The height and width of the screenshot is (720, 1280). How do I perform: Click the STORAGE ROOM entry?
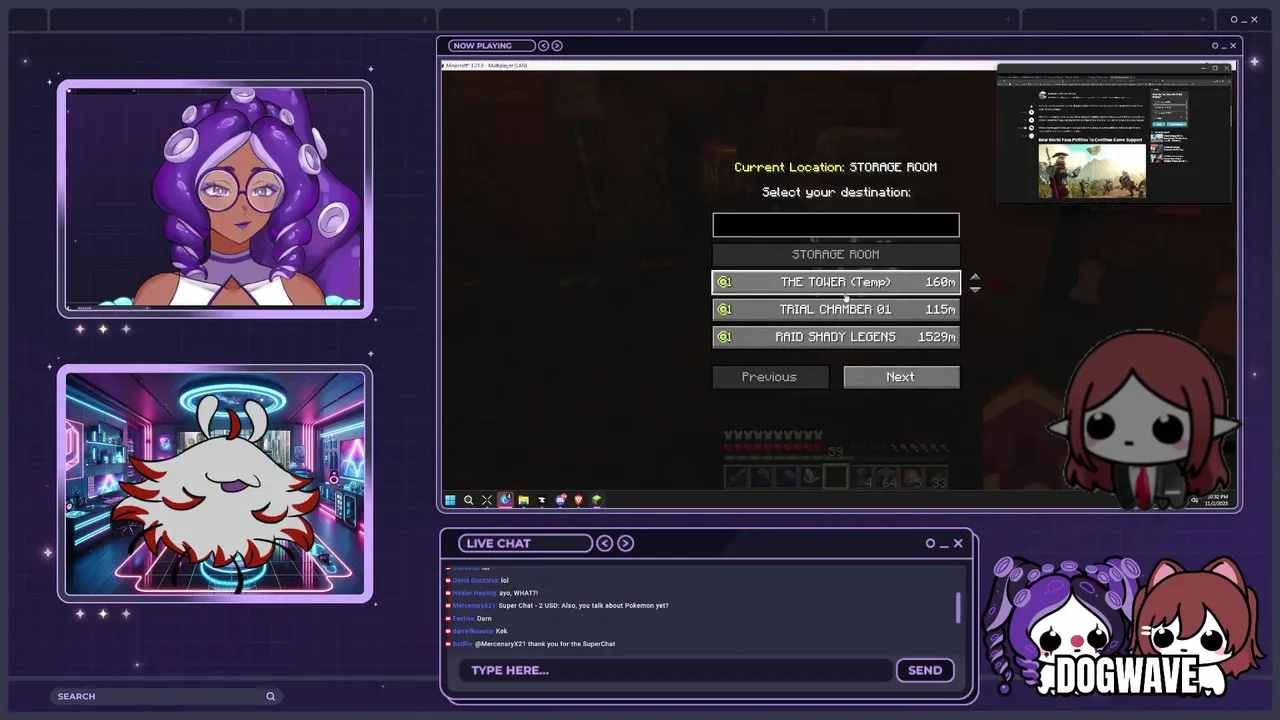point(836,254)
